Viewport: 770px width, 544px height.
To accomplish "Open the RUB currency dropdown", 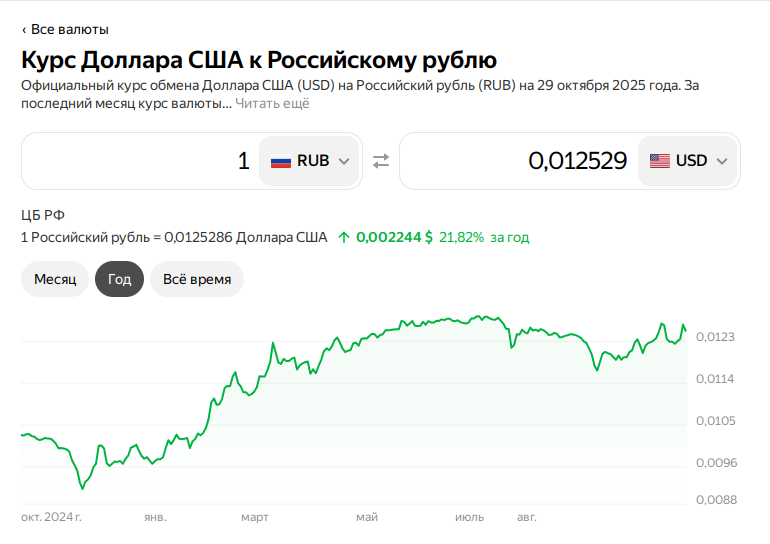I will 310,161.
